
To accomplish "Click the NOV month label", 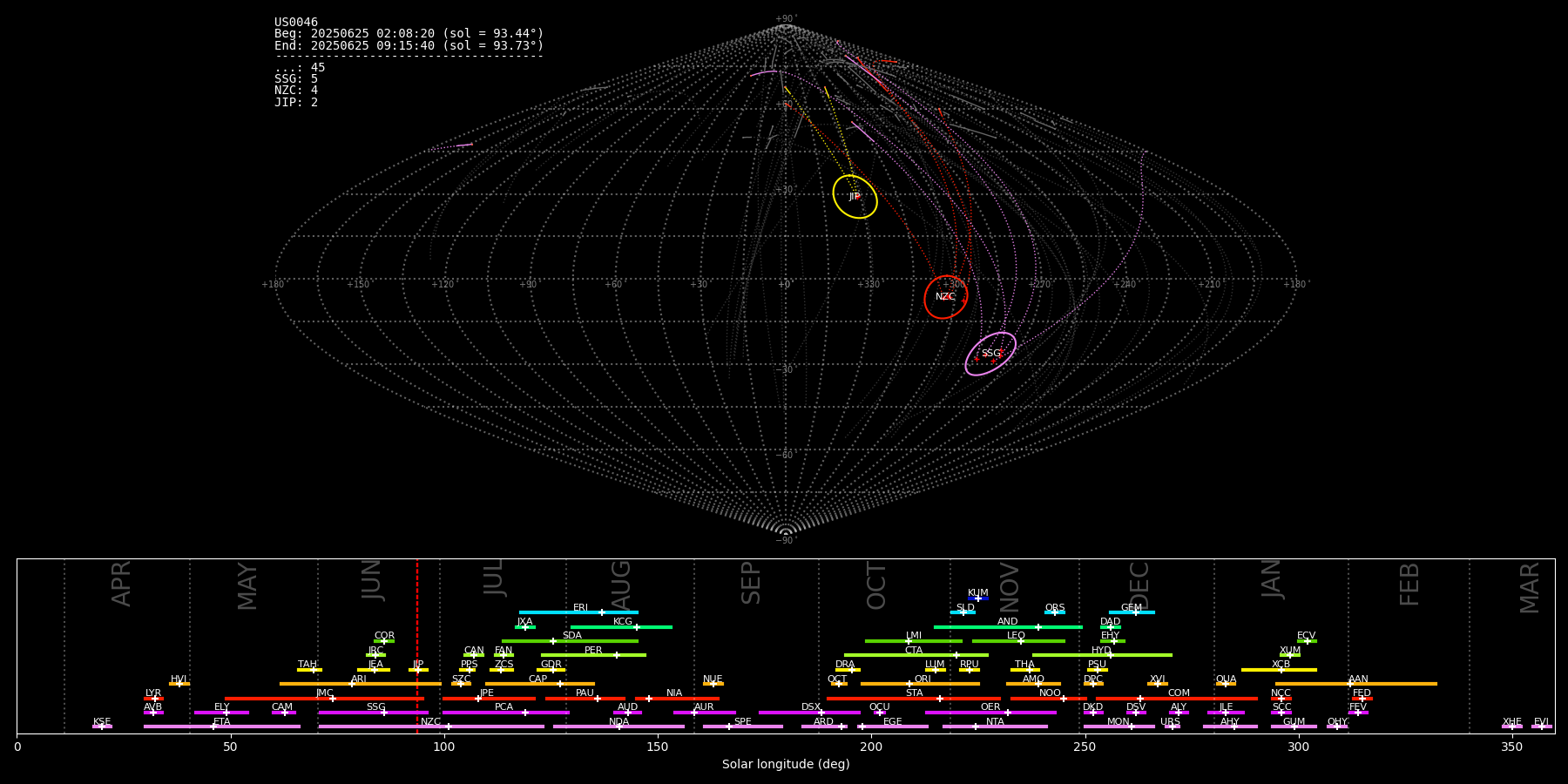I will [1009, 588].
